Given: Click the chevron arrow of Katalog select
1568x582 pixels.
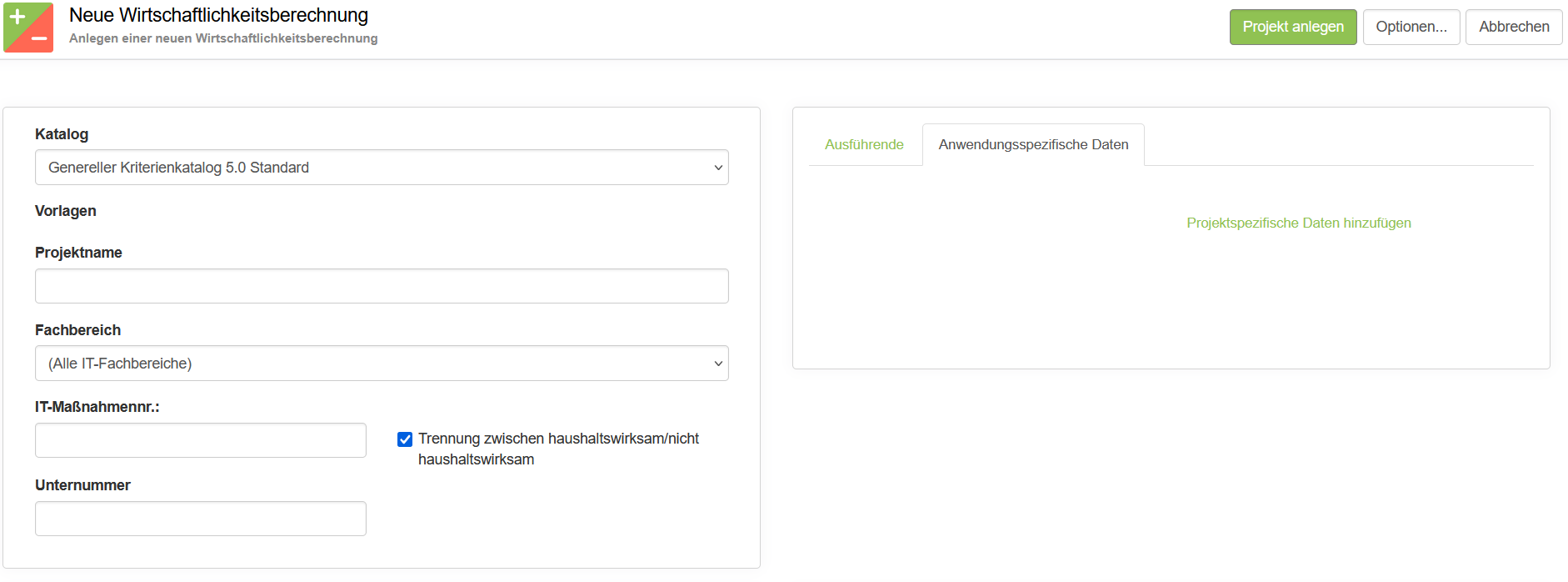Looking at the screenshot, I should click(717, 168).
